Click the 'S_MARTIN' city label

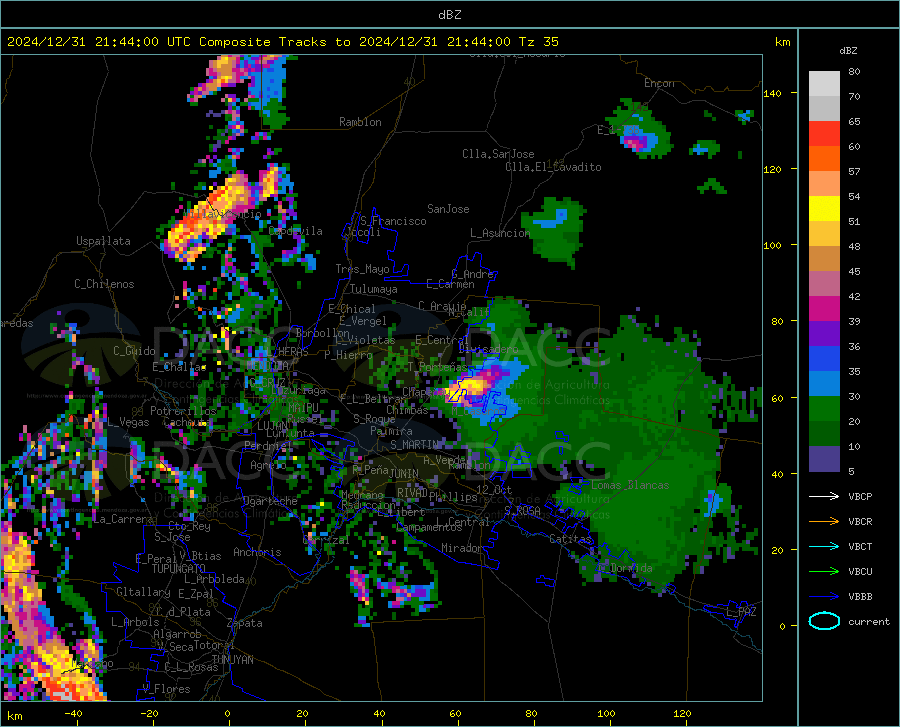(414, 444)
